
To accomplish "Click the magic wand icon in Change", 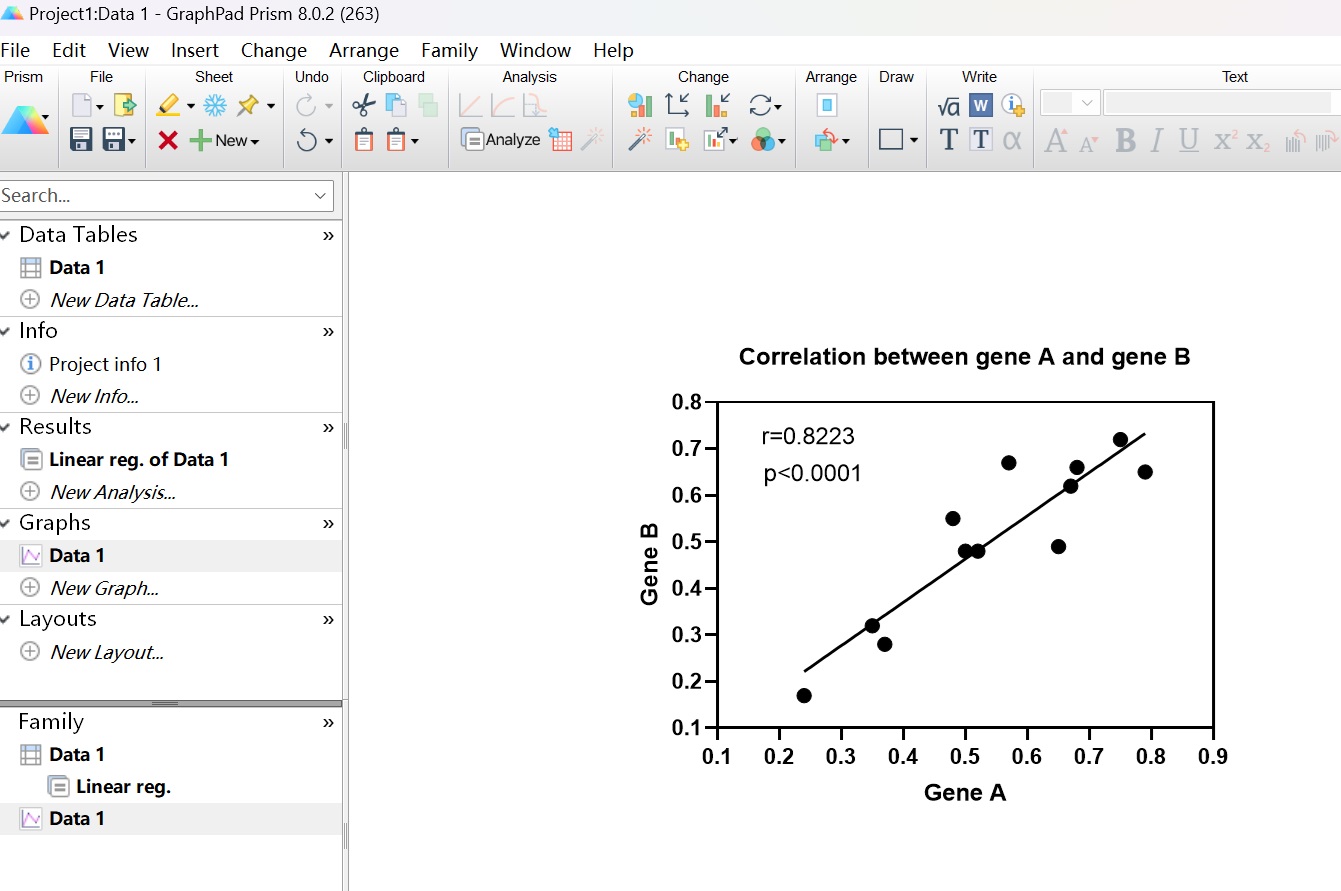I will (640, 141).
